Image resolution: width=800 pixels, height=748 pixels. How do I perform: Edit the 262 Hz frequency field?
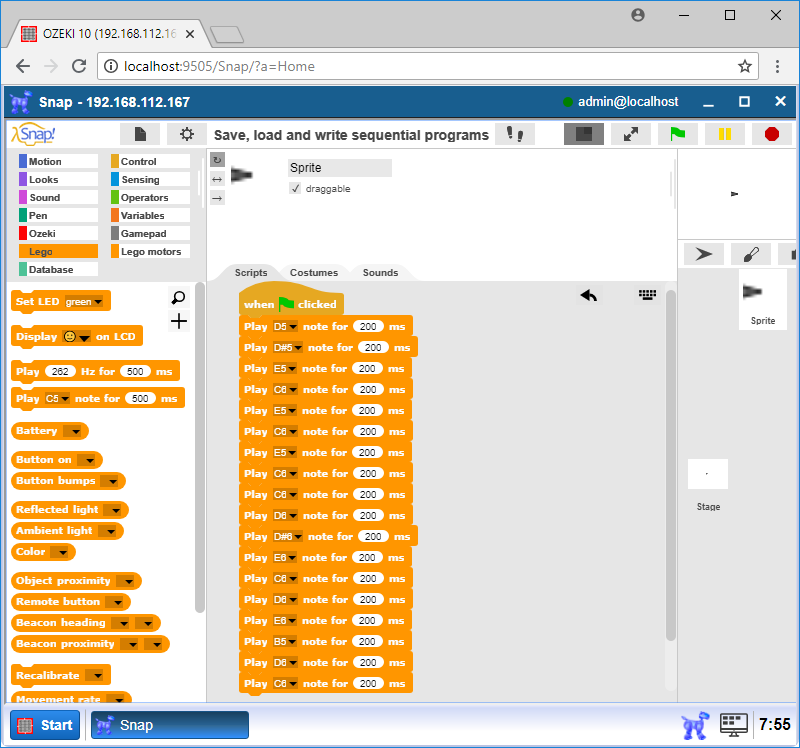[60, 371]
